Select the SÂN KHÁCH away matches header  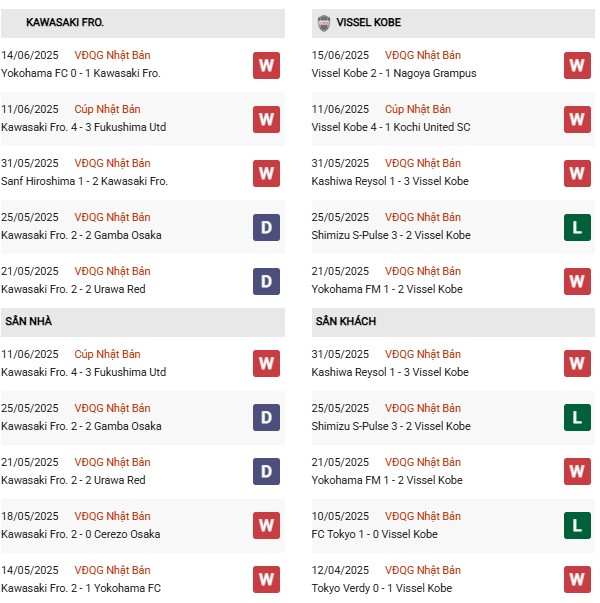pyautogui.click(x=453, y=322)
